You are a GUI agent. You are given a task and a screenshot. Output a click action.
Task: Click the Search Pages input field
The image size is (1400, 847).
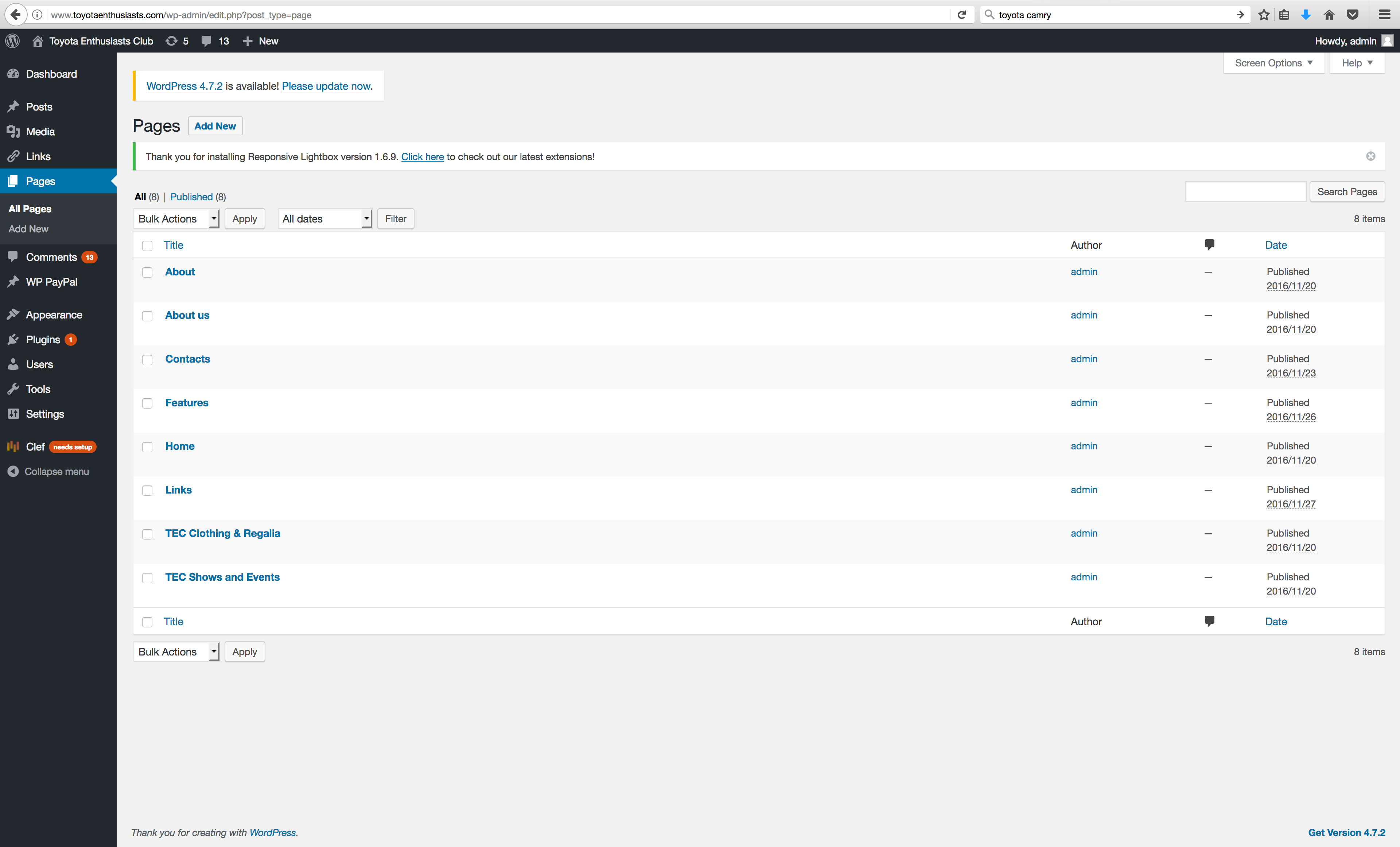(1245, 192)
